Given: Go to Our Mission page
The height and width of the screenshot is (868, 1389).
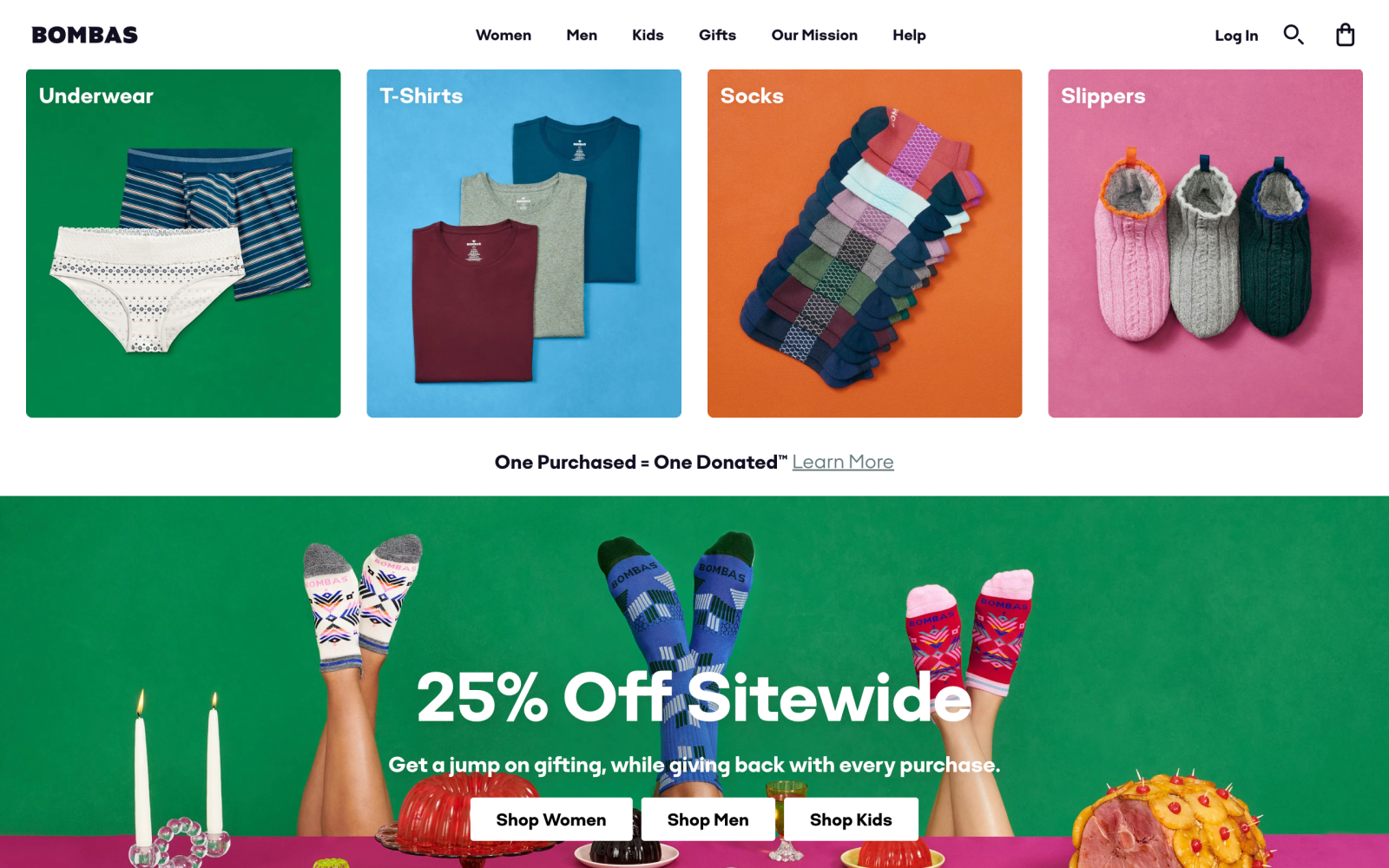Looking at the screenshot, I should click(x=814, y=35).
